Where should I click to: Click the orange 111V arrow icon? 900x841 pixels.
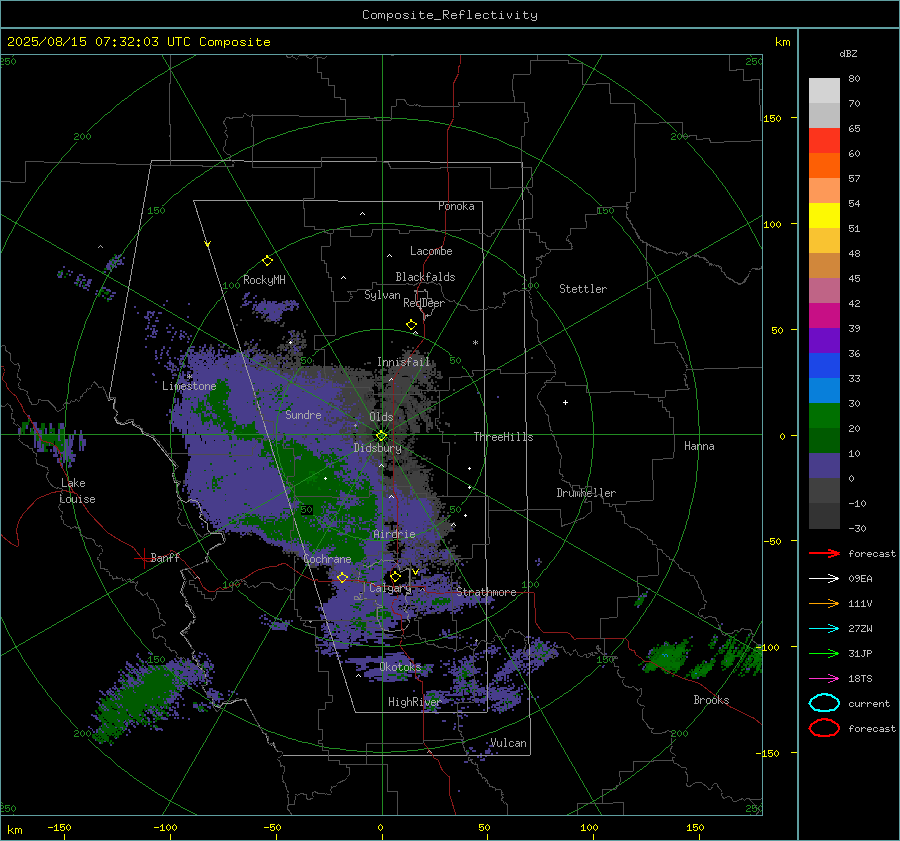824,603
